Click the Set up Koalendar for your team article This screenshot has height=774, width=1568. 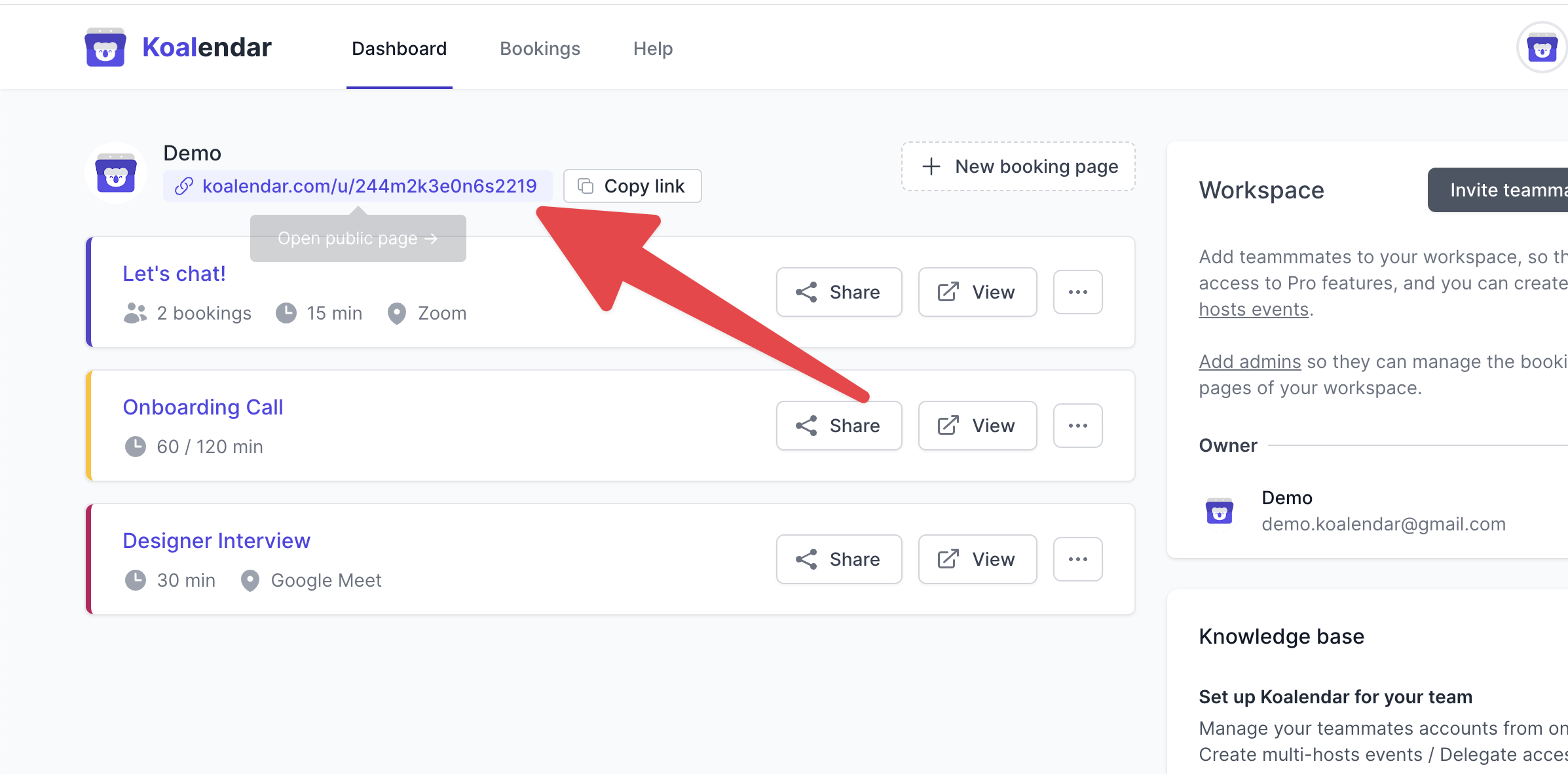[x=1335, y=697]
